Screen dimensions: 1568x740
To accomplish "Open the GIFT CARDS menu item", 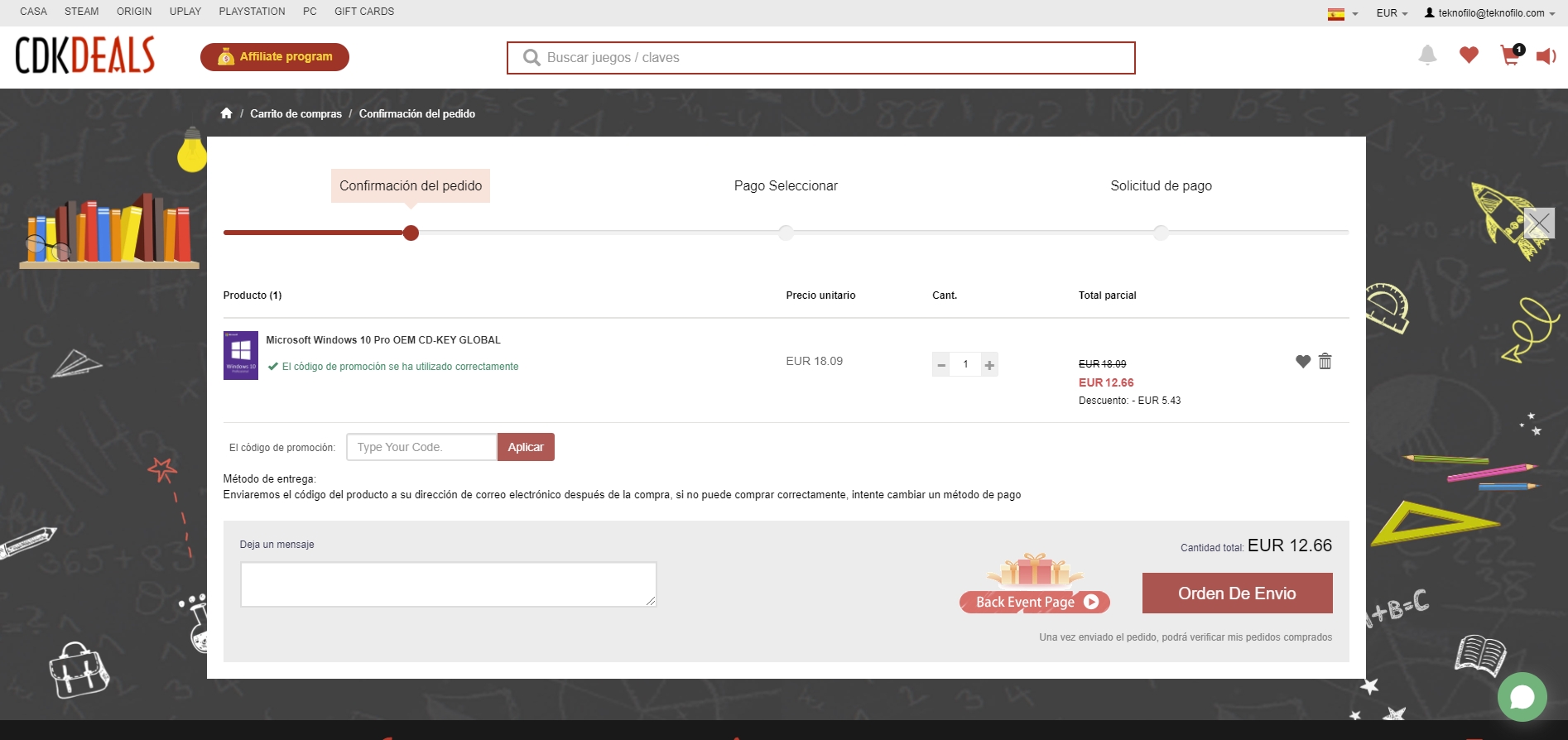I will 364,12.
